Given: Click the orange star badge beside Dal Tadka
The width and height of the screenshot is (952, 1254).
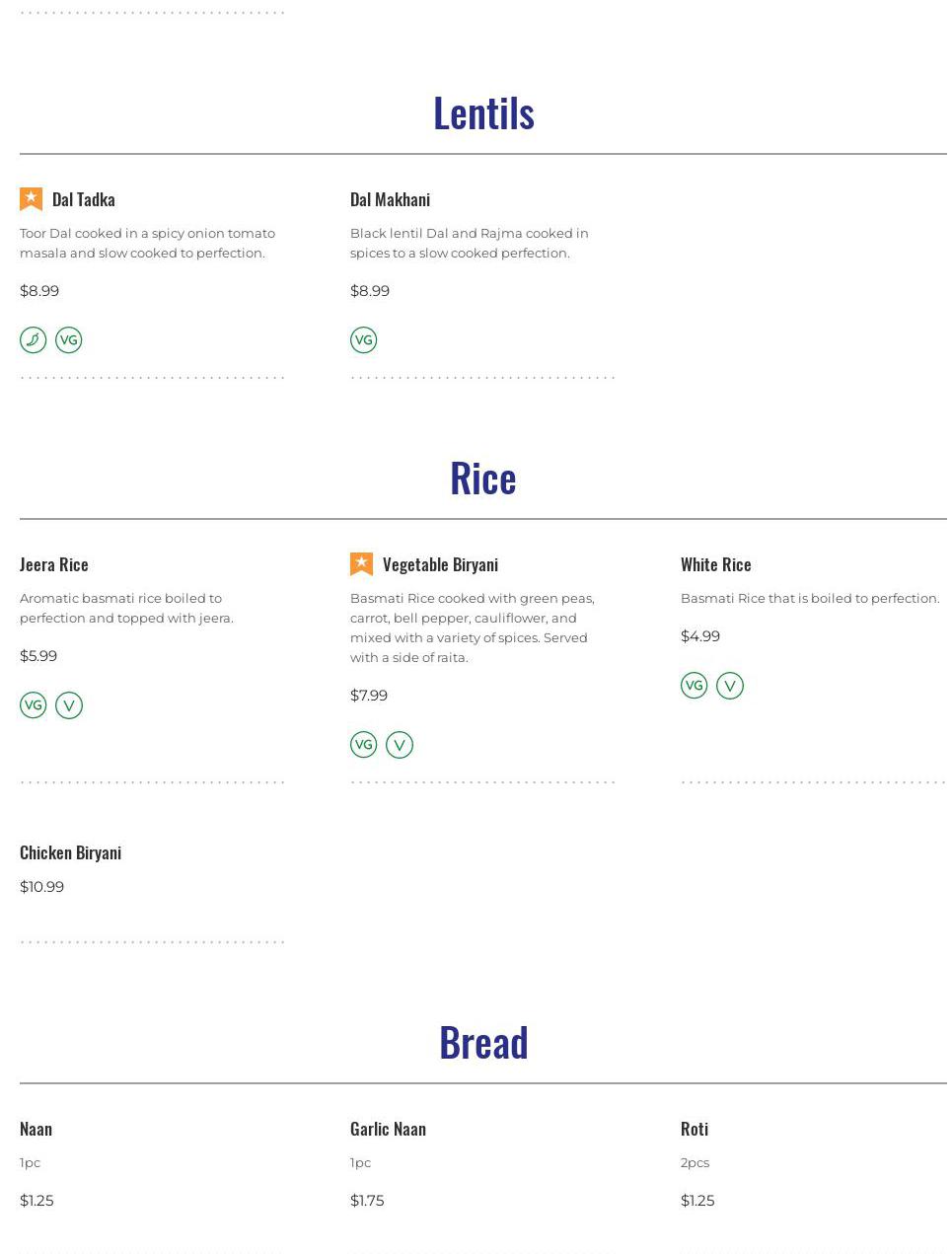Looking at the screenshot, I should point(32,199).
